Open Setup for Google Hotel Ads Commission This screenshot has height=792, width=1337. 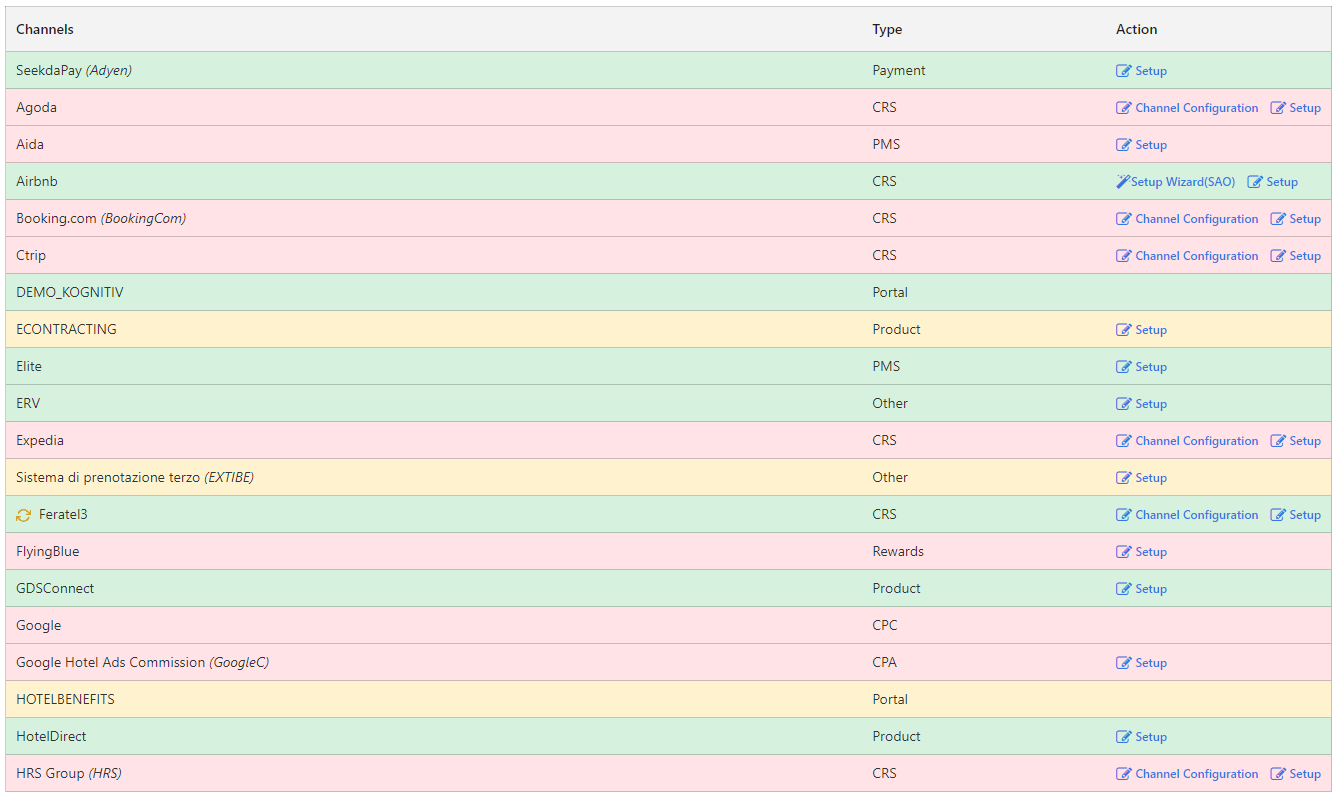1150,663
